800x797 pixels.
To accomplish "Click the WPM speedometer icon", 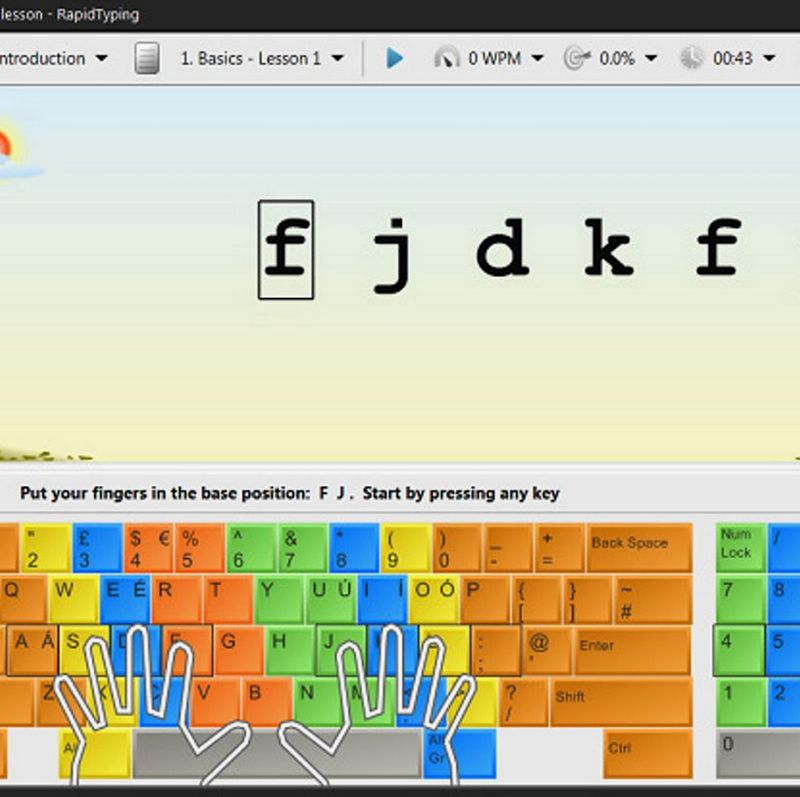I will 446,58.
